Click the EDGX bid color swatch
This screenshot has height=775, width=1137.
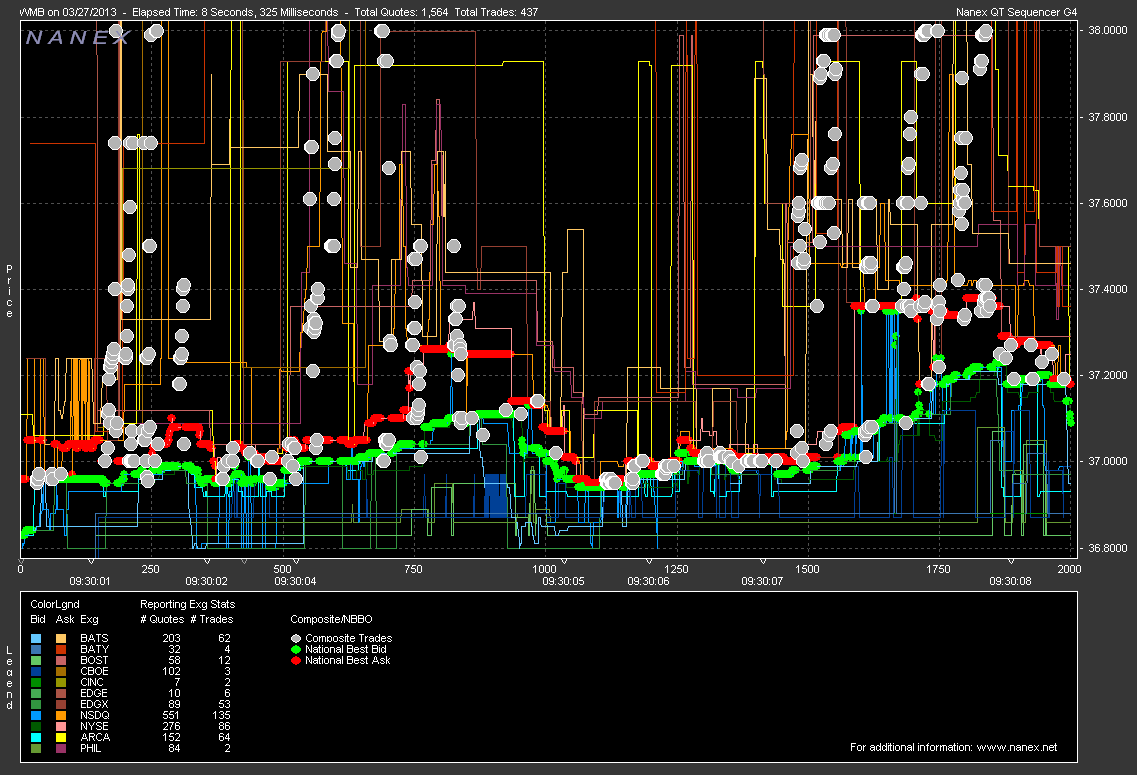click(36, 705)
